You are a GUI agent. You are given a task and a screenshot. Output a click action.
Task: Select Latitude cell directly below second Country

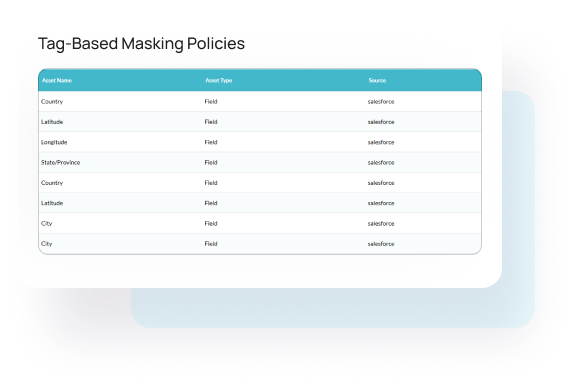52,203
